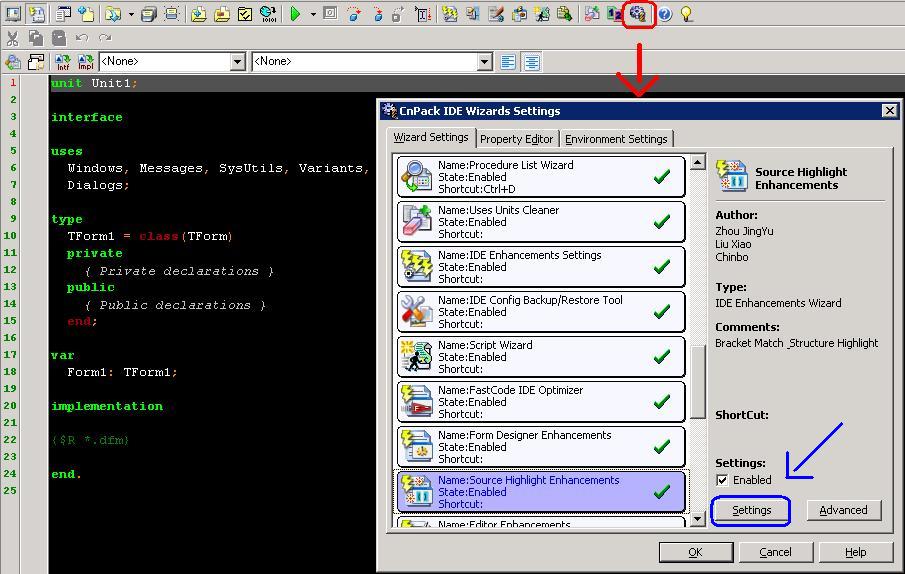
Task: Click the Copy icon in edit toolbar
Action: point(36,38)
